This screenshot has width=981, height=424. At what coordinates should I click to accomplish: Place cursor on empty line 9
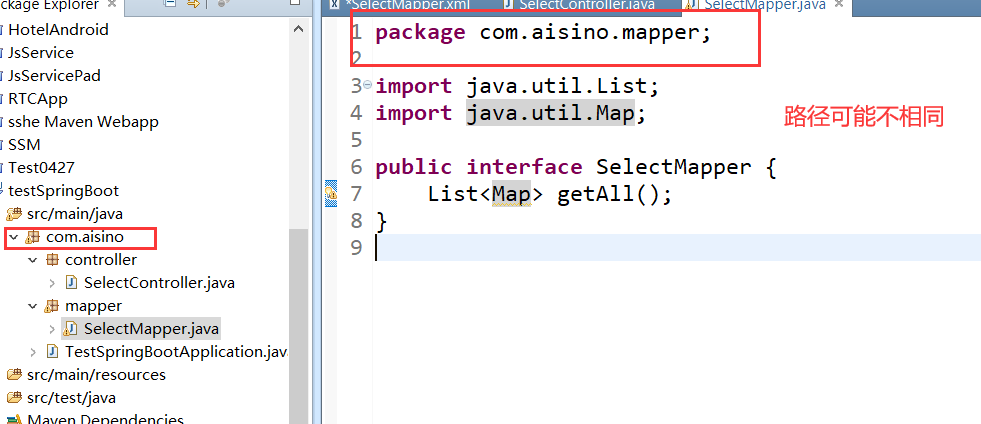pos(676,248)
